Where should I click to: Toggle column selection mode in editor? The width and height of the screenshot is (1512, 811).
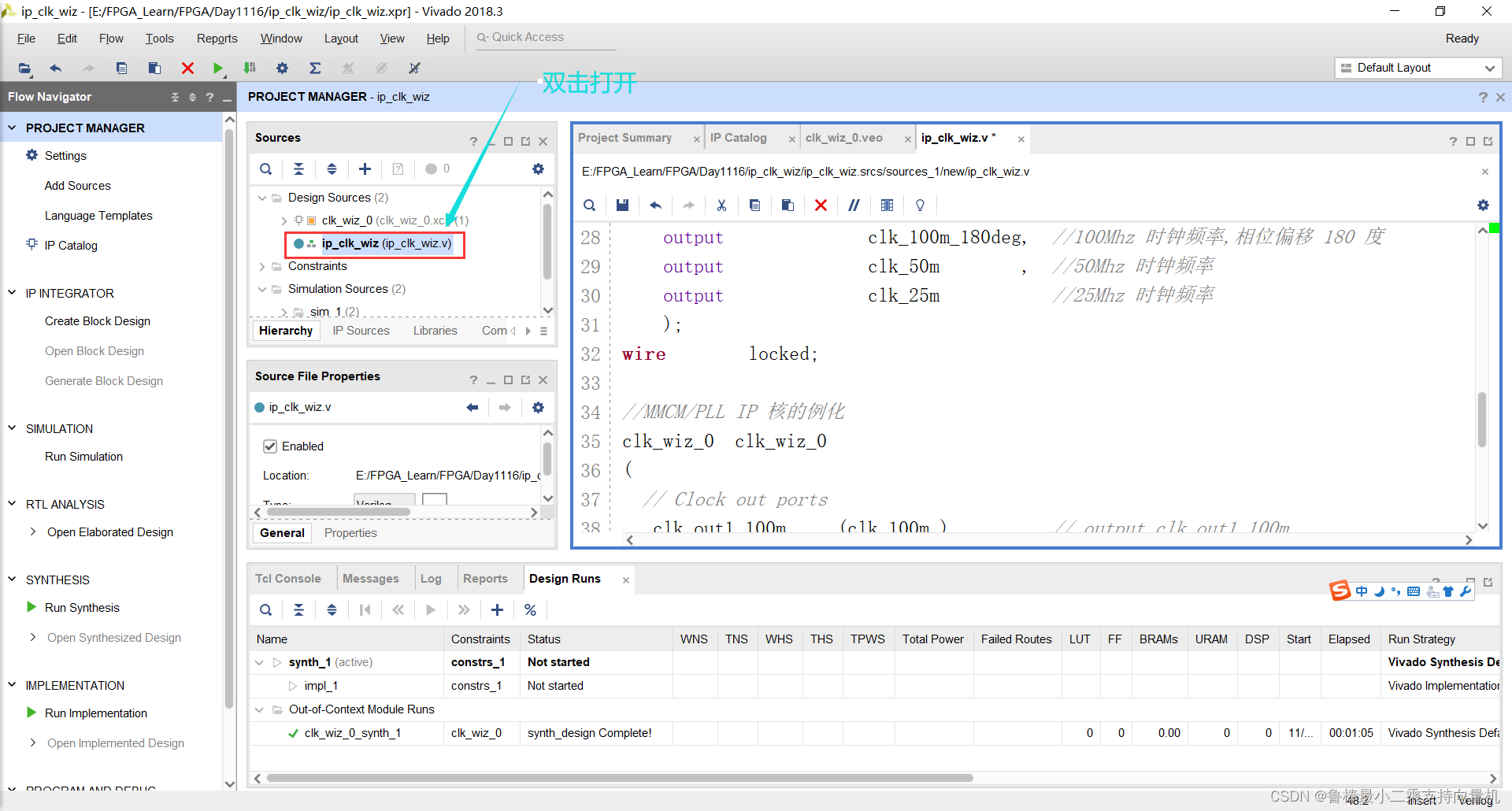tap(887, 205)
